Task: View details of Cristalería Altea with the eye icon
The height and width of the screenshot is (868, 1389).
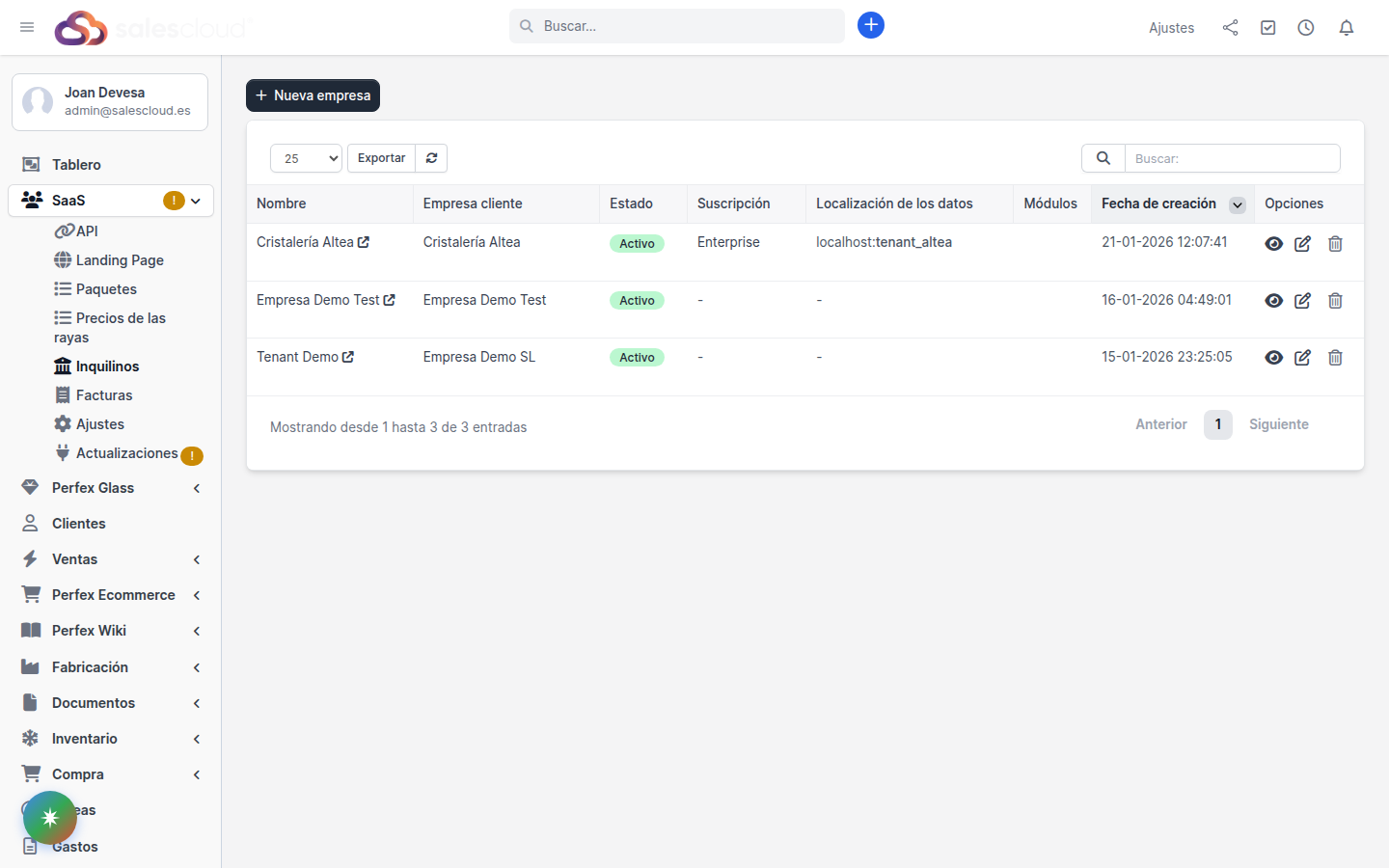Action: coord(1273,244)
